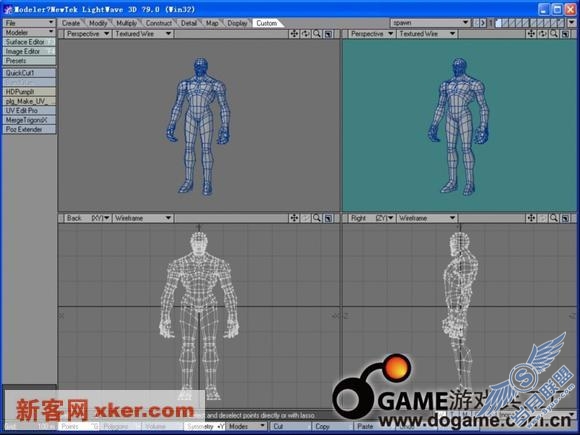The height and width of the screenshot is (435, 580).
Task: Switch to the Display tab
Action: click(237, 23)
